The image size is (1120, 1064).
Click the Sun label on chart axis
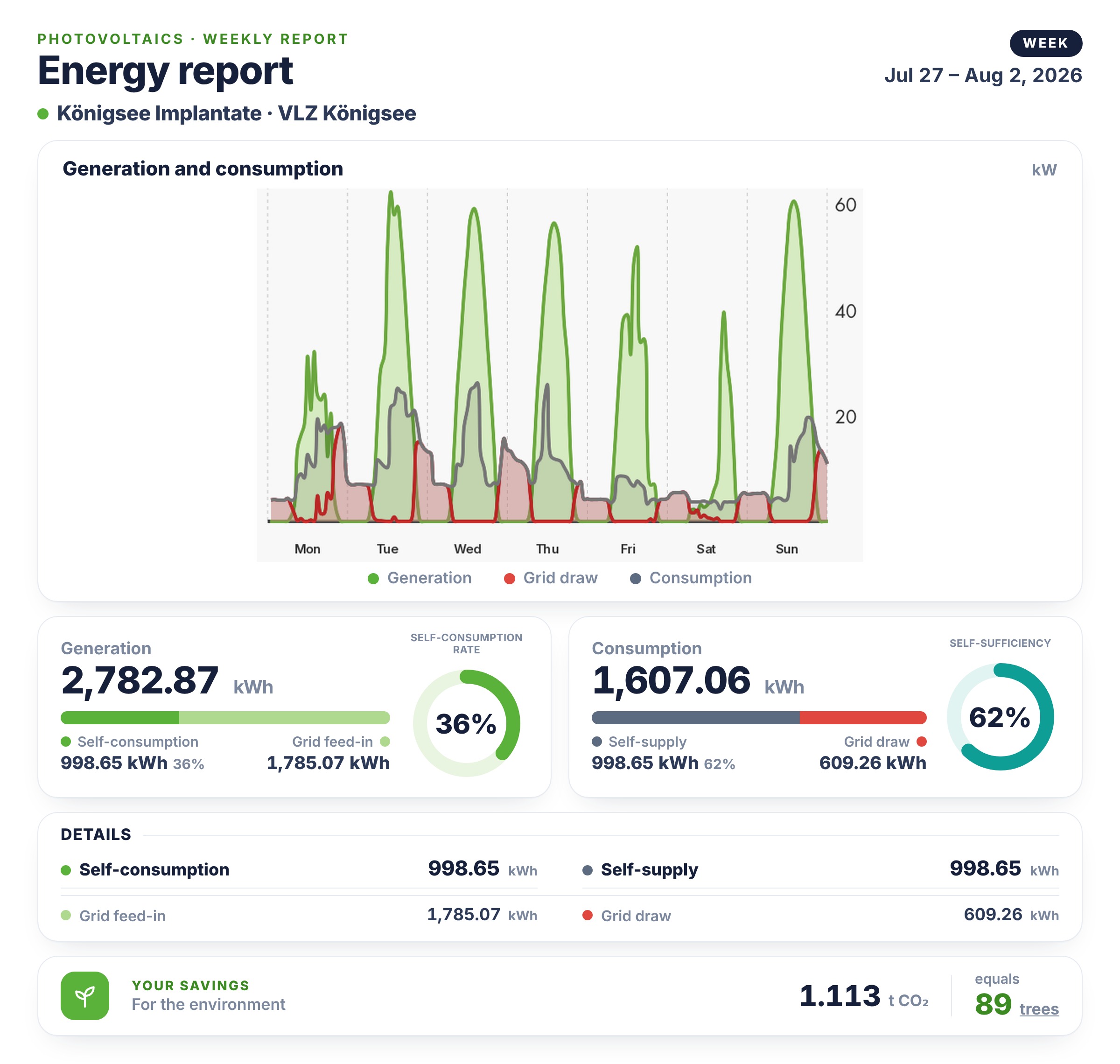(786, 549)
